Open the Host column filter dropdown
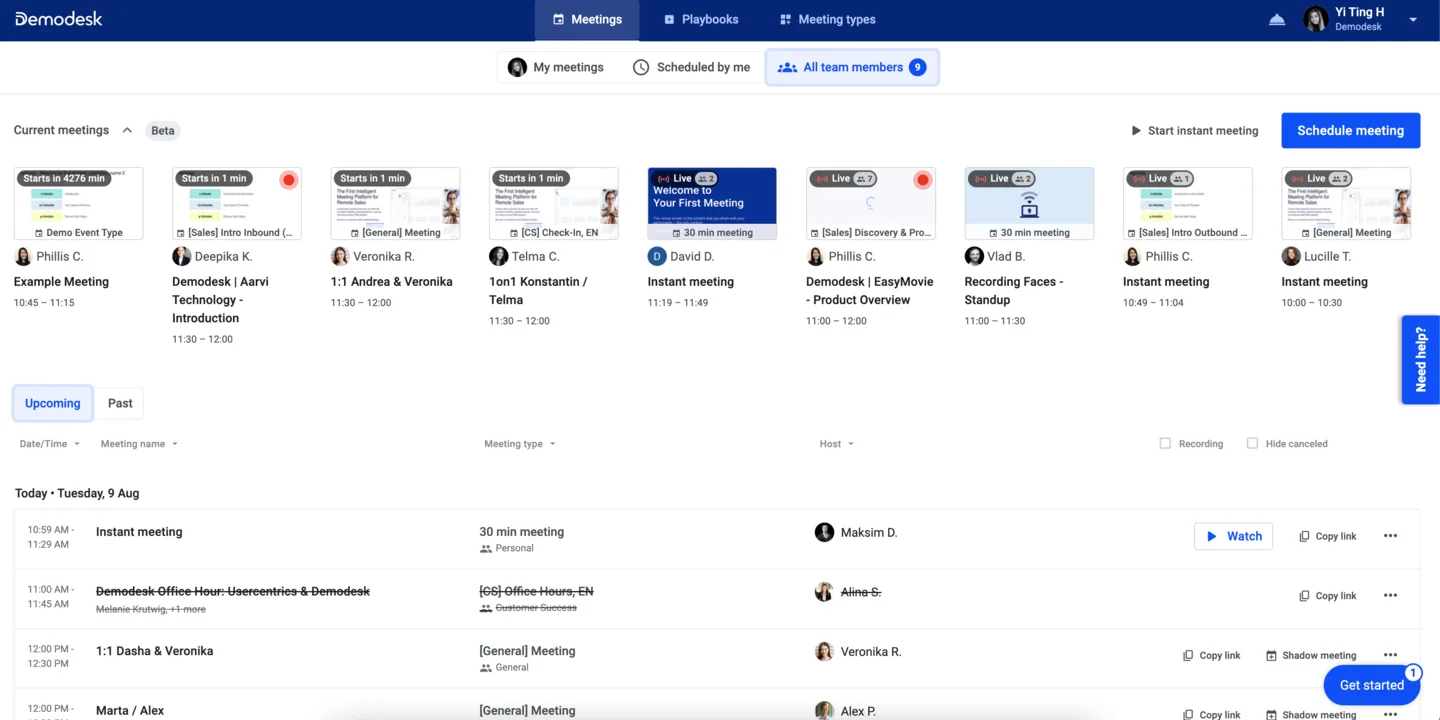The height and width of the screenshot is (720, 1440). click(836, 444)
